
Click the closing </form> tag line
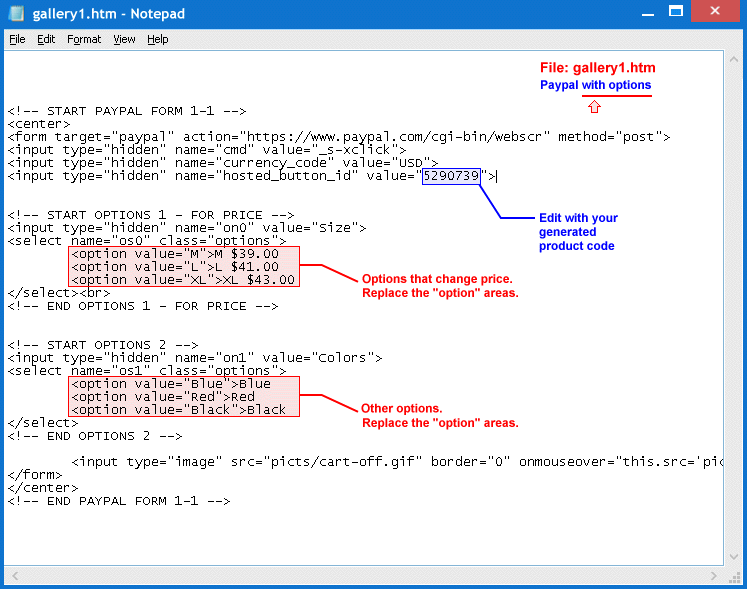point(35,475)
